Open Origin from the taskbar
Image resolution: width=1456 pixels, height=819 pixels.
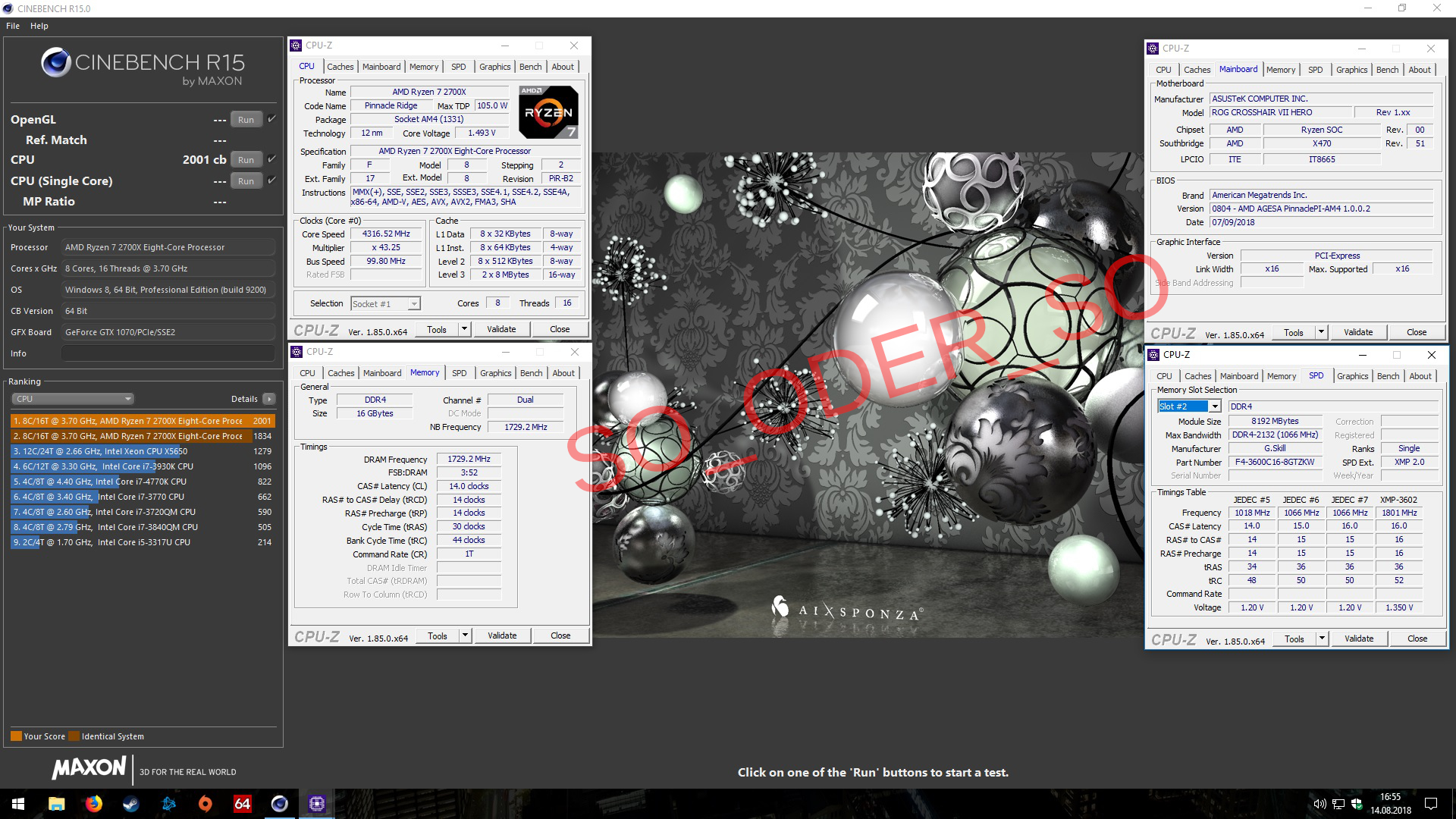tap(206, 804)
